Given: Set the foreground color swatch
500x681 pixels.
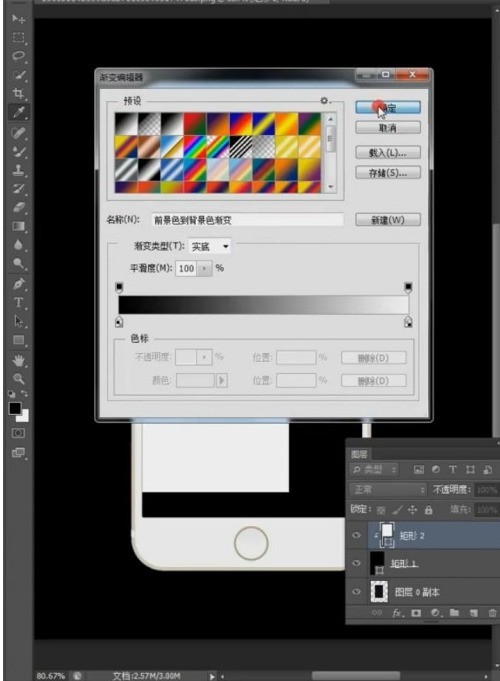Looking at the screenshot, I should coord(15,408).
